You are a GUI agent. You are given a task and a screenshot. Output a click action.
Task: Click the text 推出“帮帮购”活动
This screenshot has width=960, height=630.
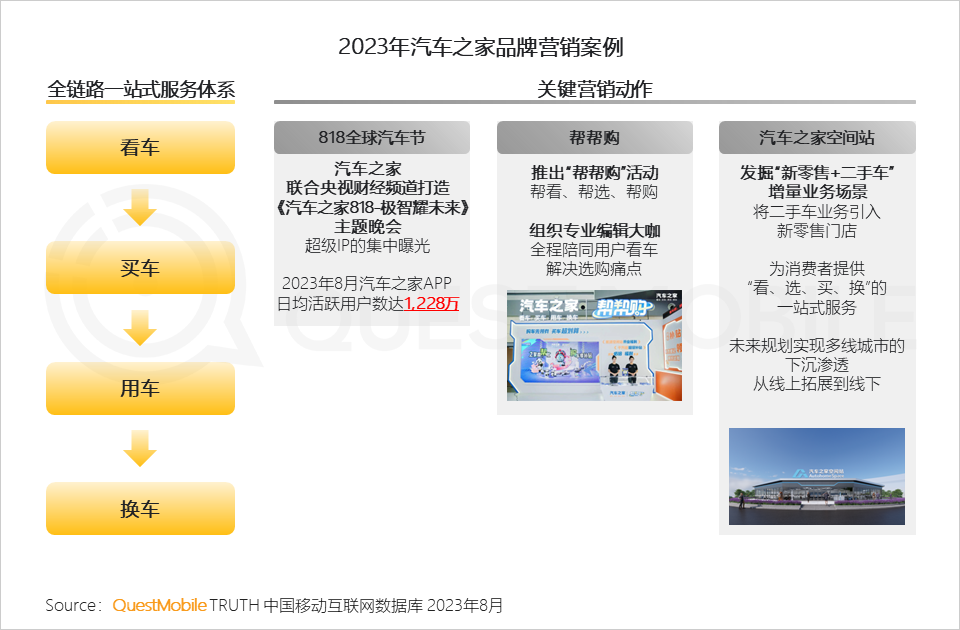[x=594, y=173]
